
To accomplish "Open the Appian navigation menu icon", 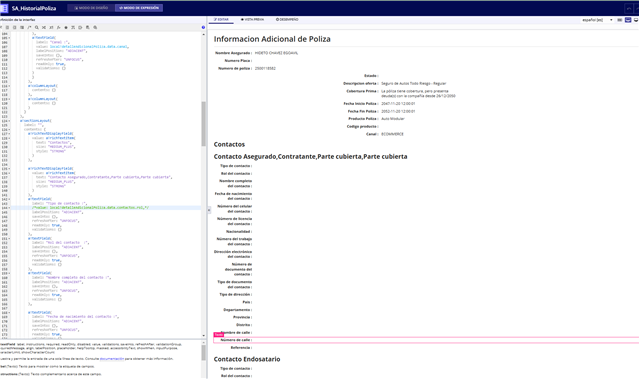I will pos(4,8).
